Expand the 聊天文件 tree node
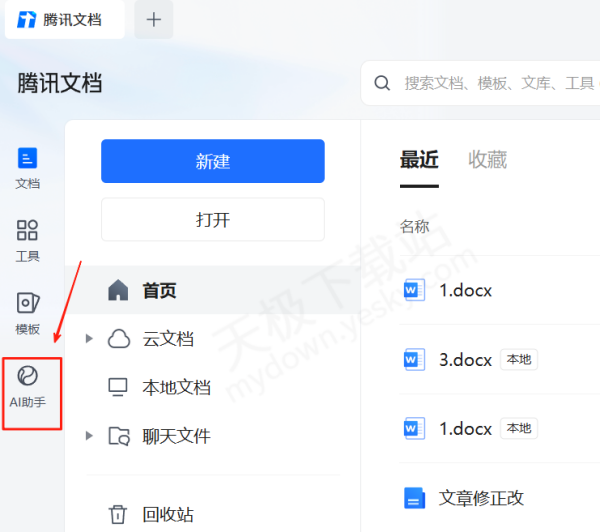The image size is (600, 532). [x=89, y=436]
